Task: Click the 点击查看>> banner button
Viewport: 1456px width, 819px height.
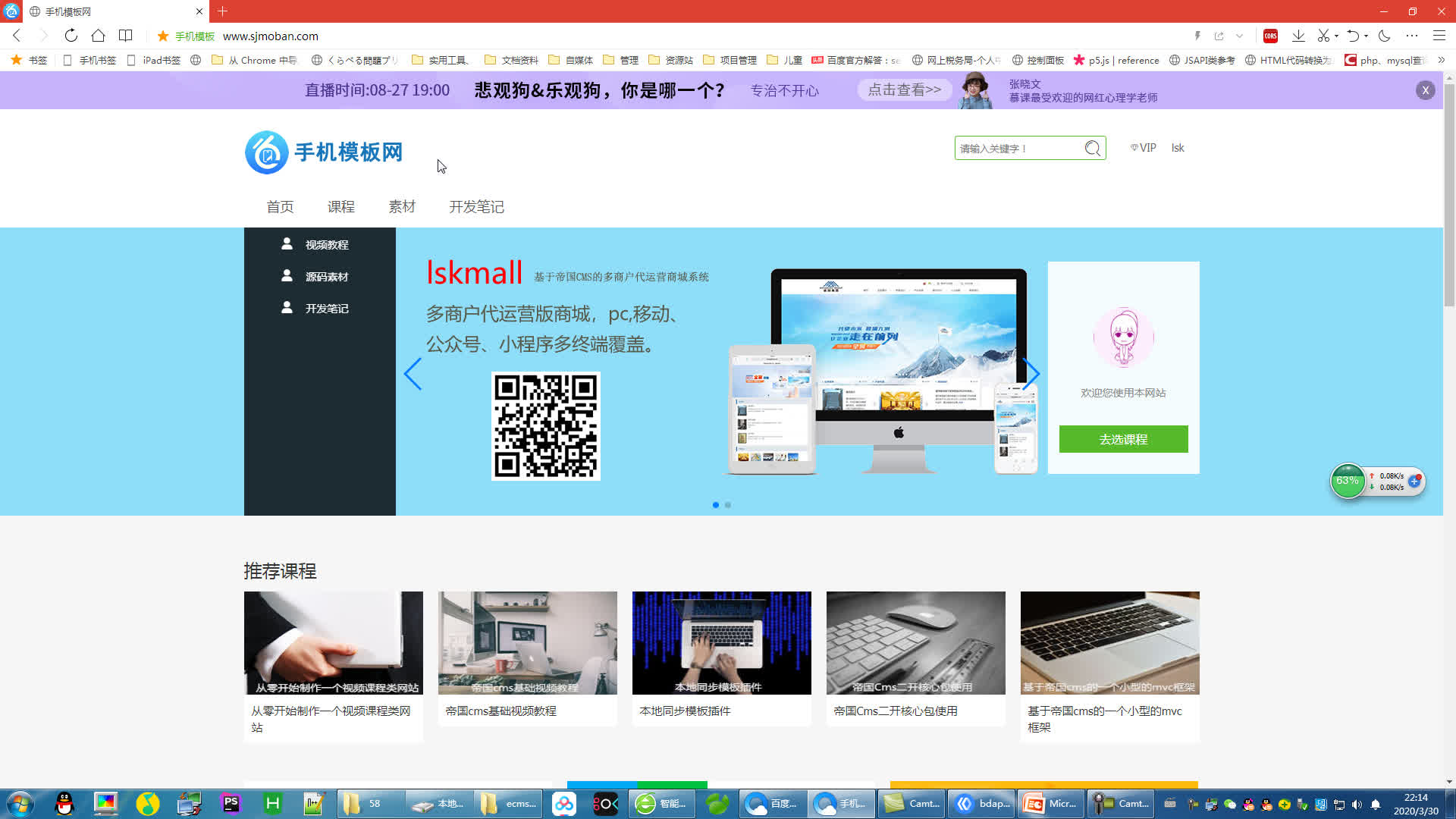Action: click(x=905, y=89)
